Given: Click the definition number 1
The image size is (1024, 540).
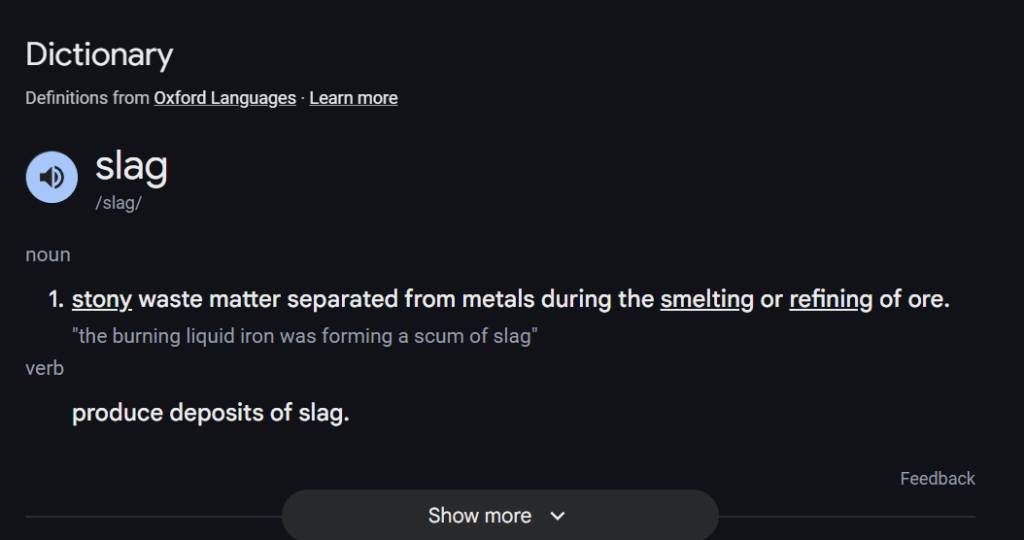Looking at the screenshot, I should [x=56, y=299].
